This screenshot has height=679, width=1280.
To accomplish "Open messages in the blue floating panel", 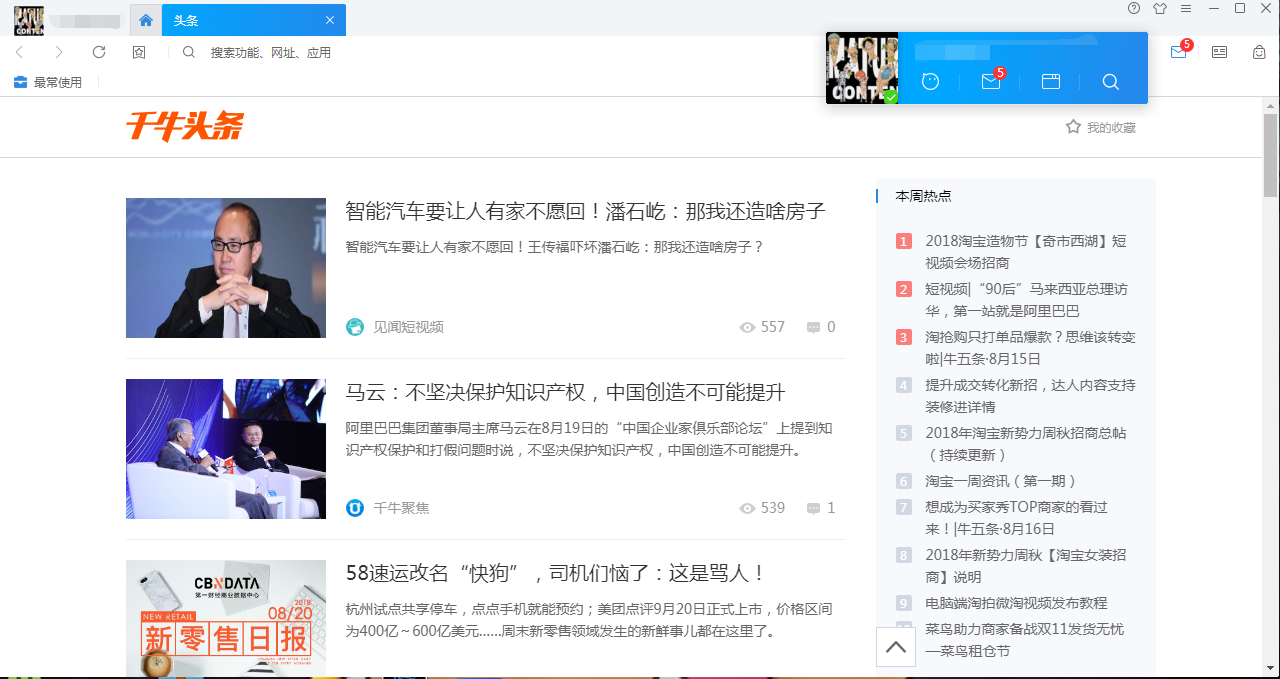I will click(x=992, y=80).
